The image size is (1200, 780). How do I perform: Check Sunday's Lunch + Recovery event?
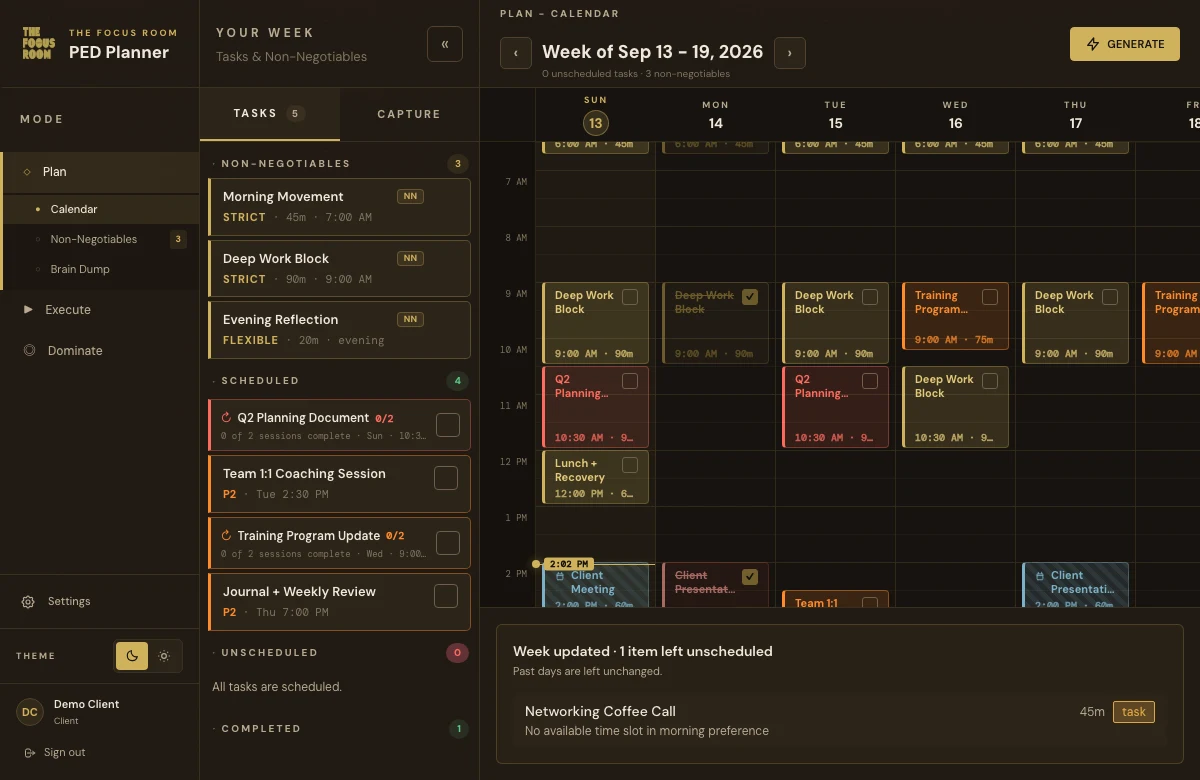click(x=630, y=465)
